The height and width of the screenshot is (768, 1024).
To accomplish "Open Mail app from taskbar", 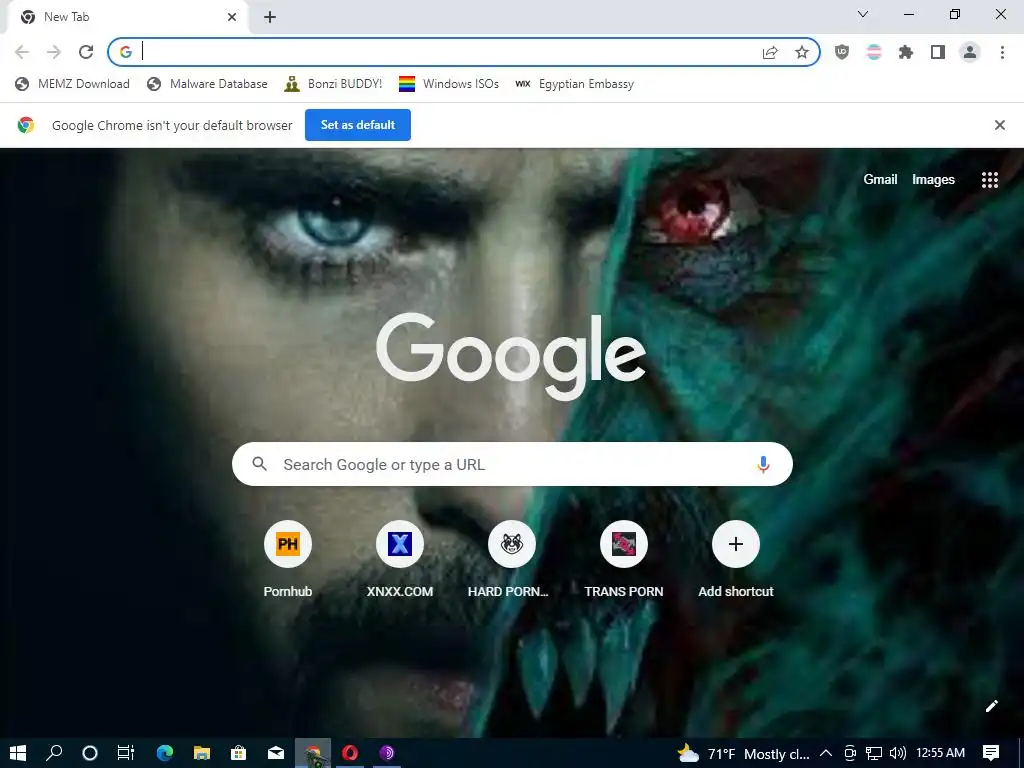I will pyautogui.click(x=276, y=753).
